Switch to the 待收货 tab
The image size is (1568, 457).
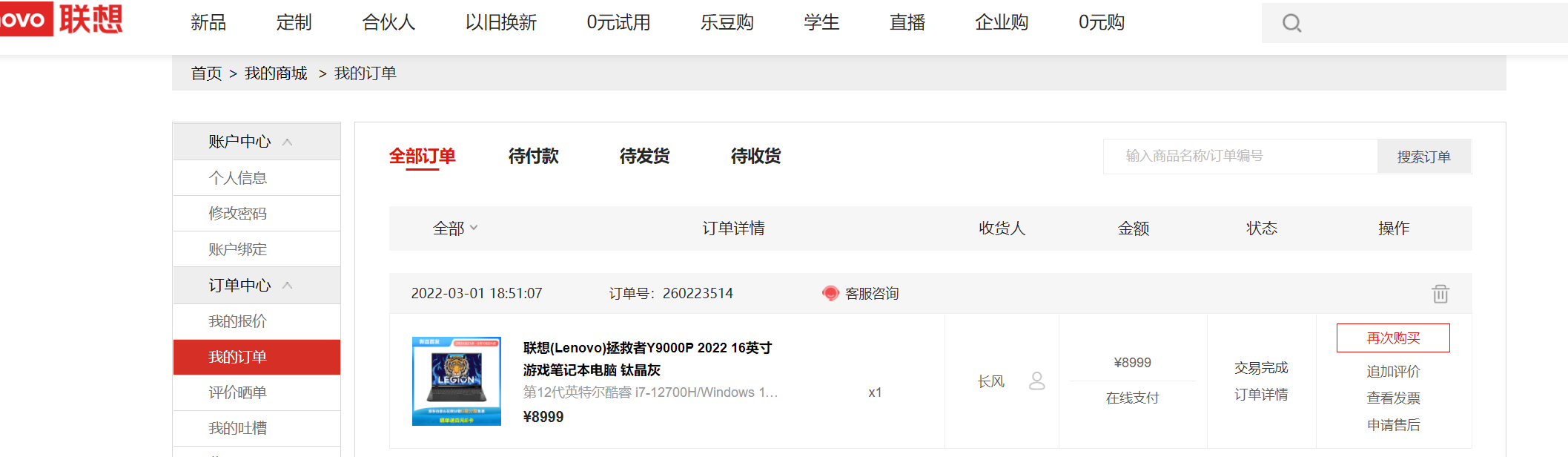pyautogui.click(x=756, y=157)
